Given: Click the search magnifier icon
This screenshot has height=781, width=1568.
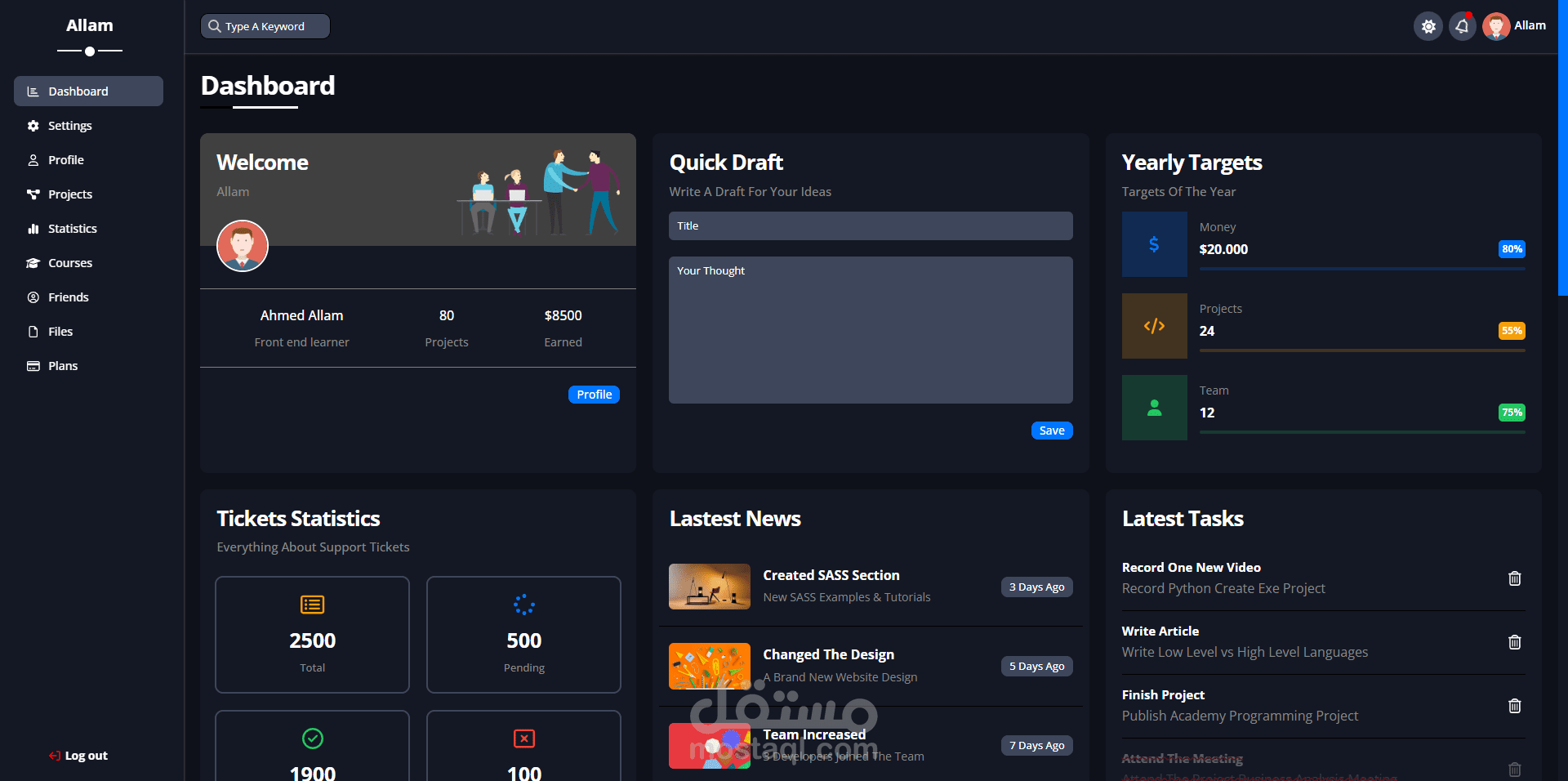Looking at the screenshot, I should coord(215,26).
